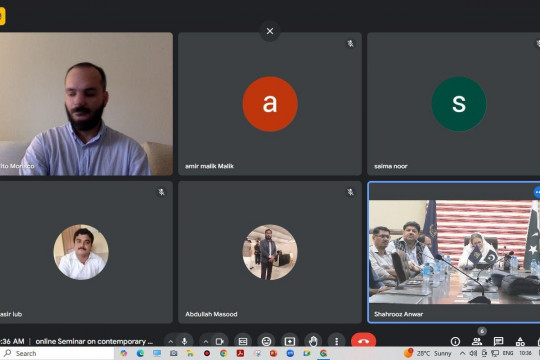
Task: Switch to active Chrome window on taskbar
Action: point(323,353)
